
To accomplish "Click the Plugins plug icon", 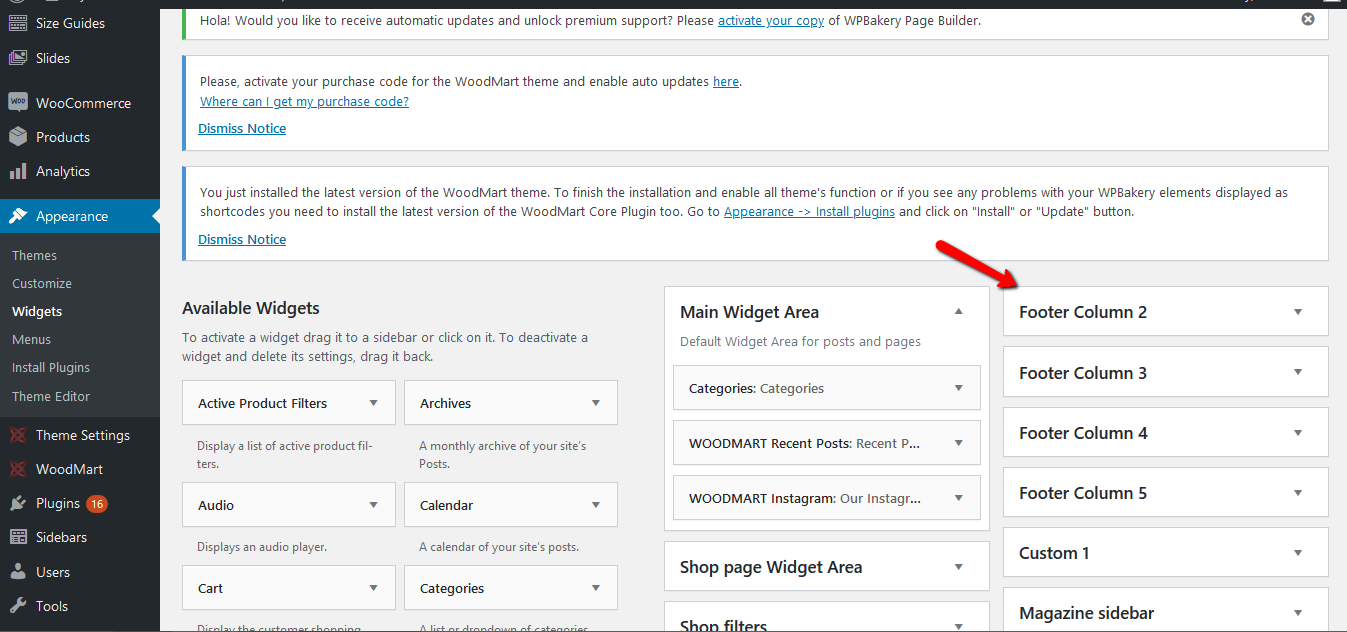I will pos(18,503).
